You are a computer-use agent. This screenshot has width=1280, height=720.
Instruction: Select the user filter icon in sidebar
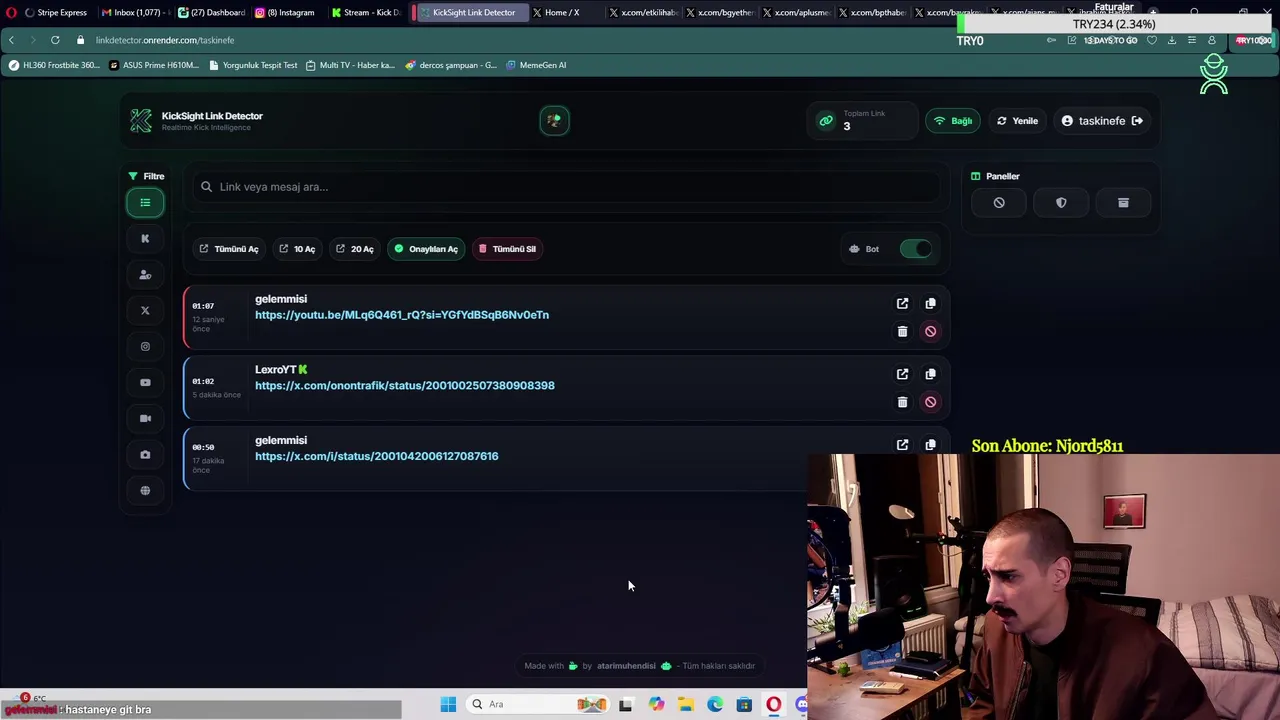(x=145, y=275)
